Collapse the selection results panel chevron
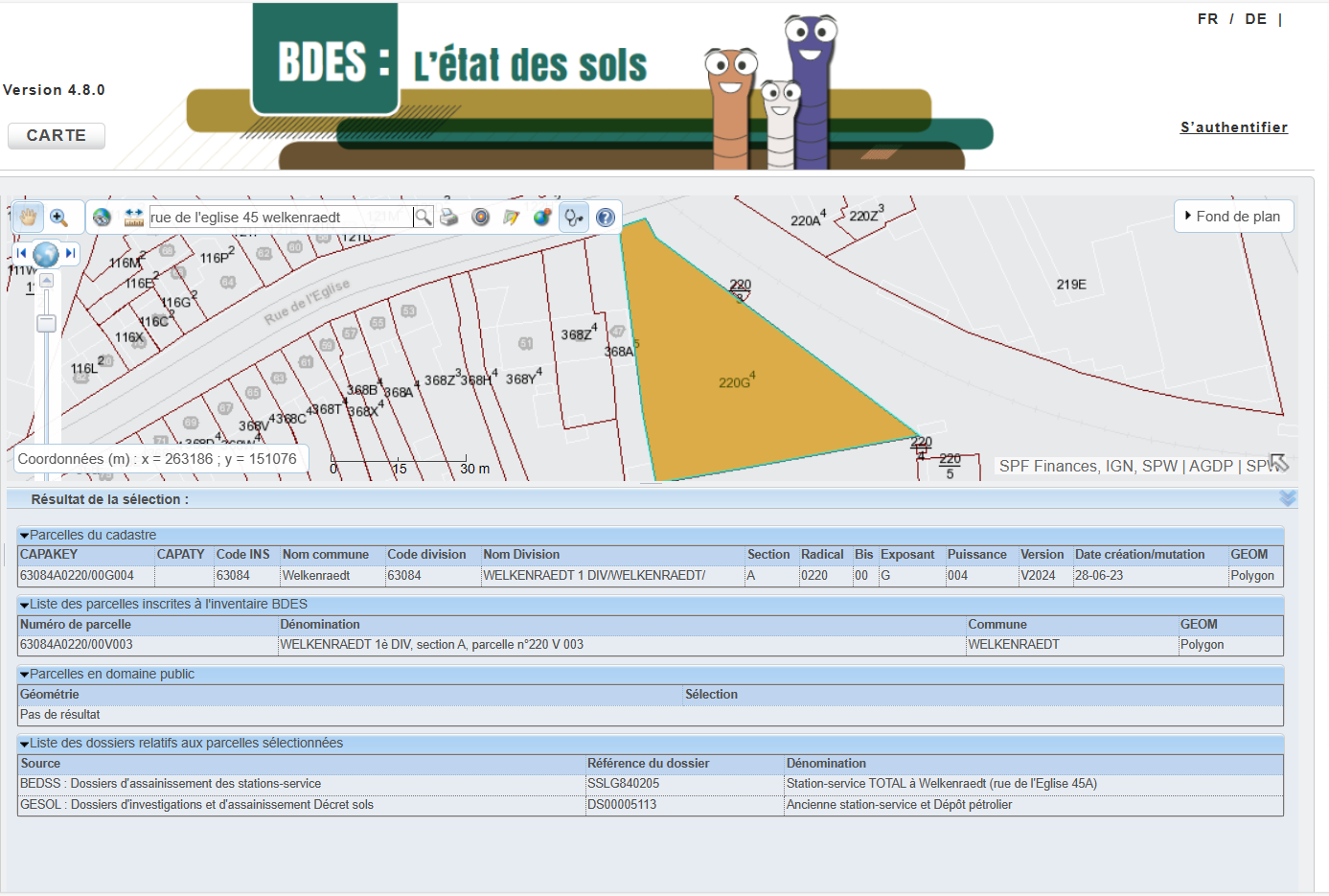The width and height of the screenshot is (1329, 896). (1287, 498)
